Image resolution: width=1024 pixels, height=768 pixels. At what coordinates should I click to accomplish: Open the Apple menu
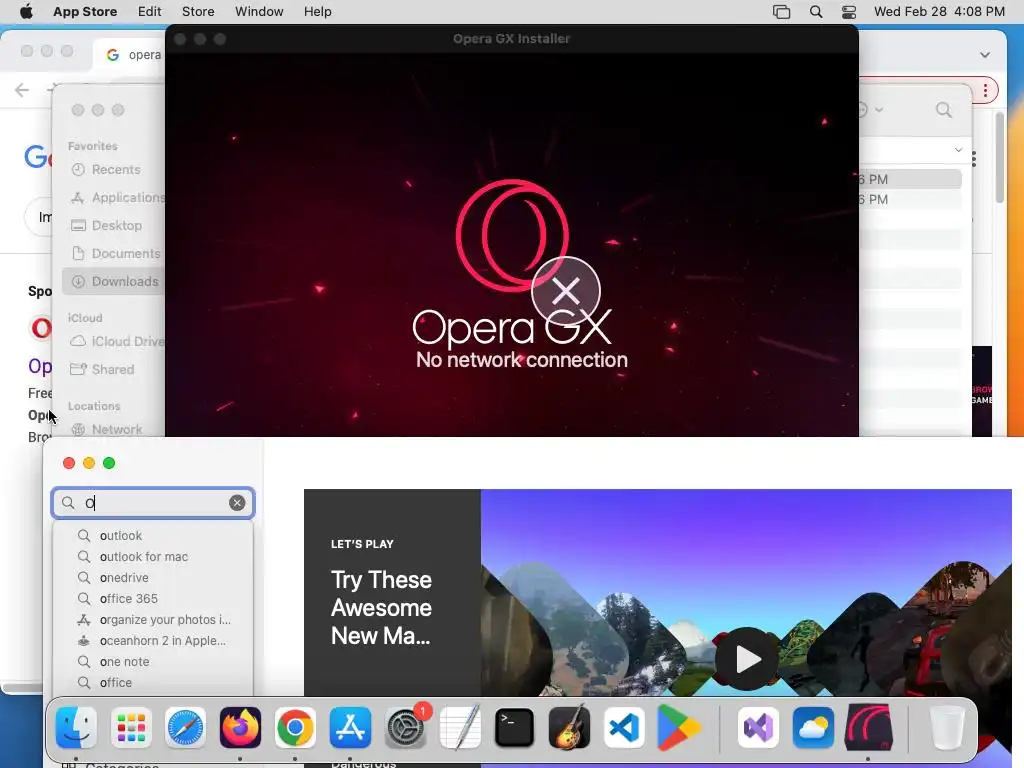(26, 12)
